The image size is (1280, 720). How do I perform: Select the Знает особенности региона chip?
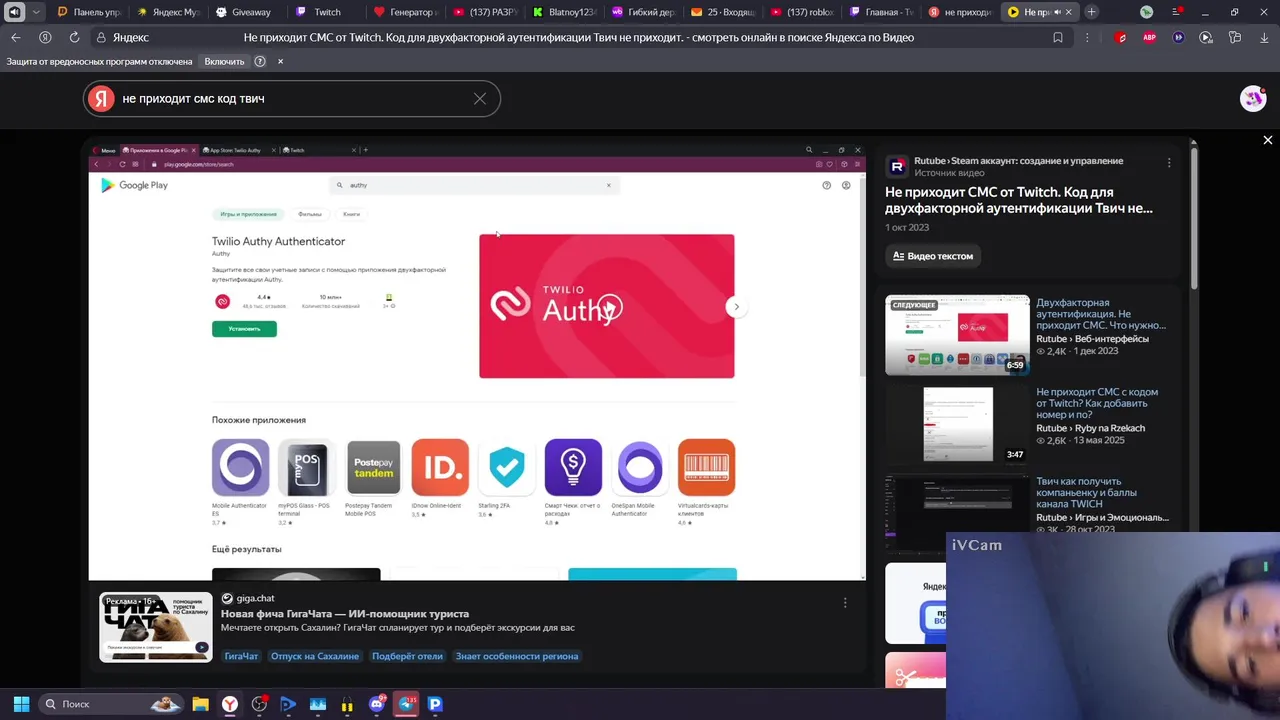pyautogui.click(x=517, y=656)
